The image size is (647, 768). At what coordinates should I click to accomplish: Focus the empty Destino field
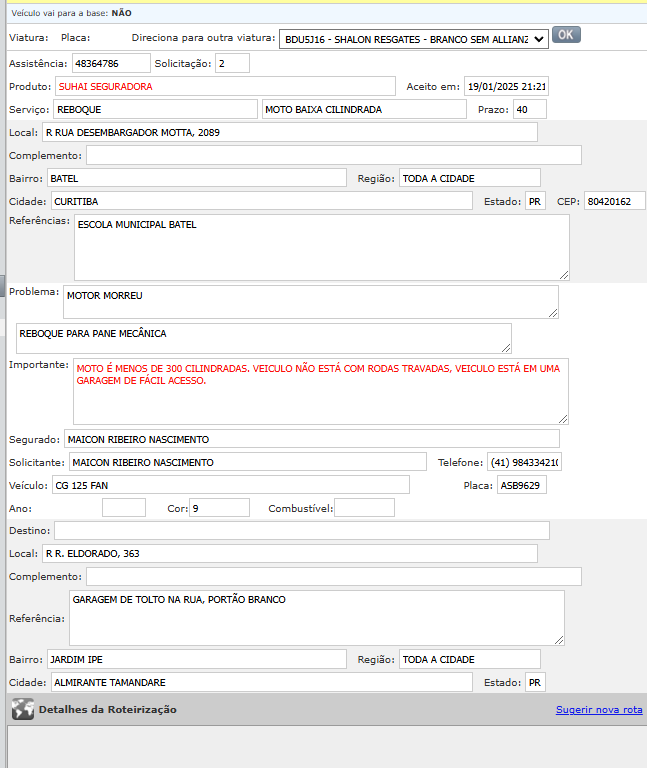click(302, 530)
